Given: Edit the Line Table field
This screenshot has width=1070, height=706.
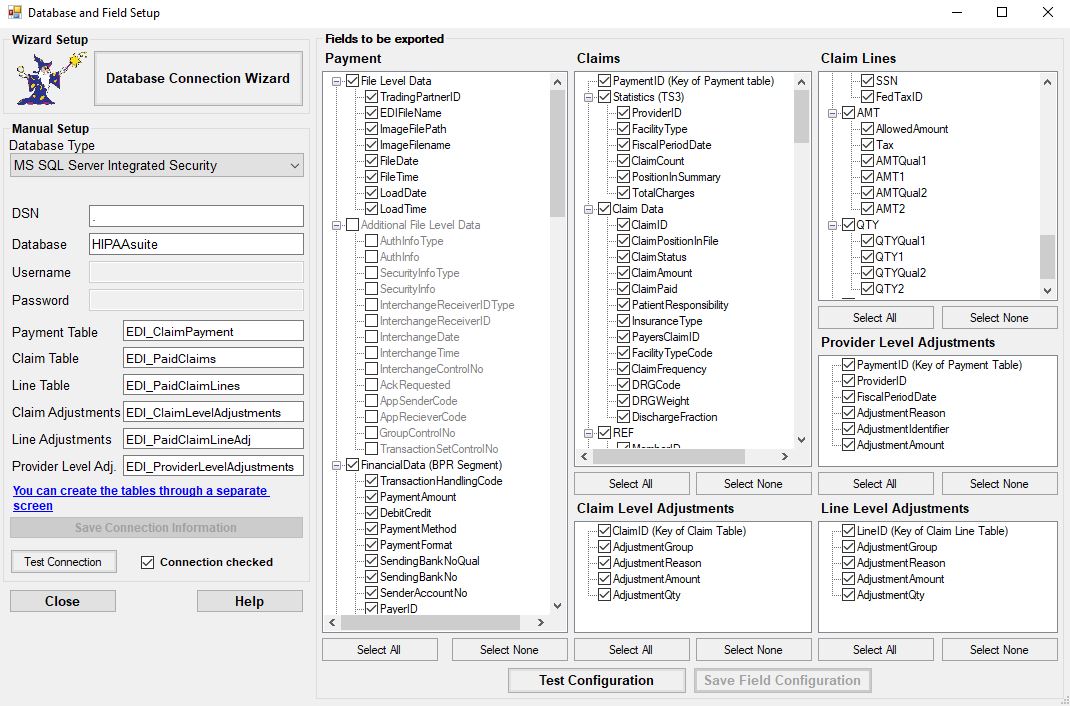Looking at the screenshot, I should click(x=213, y=385).
